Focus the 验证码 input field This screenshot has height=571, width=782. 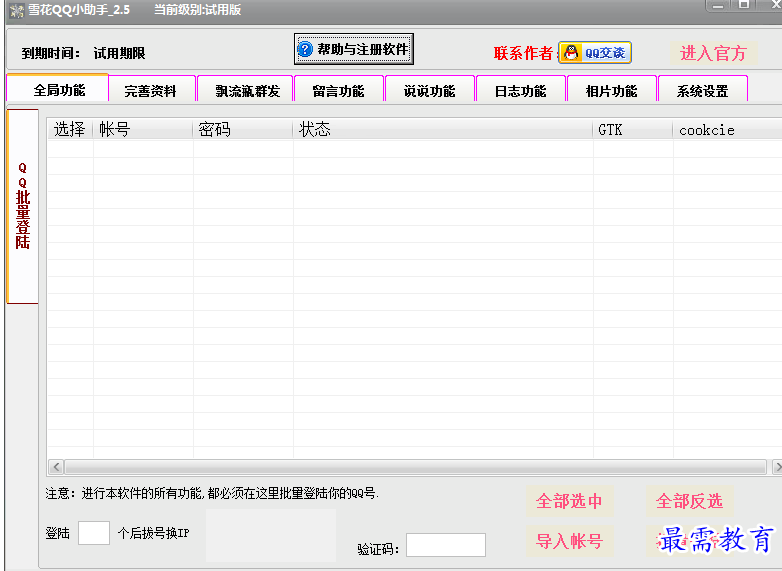446,545
